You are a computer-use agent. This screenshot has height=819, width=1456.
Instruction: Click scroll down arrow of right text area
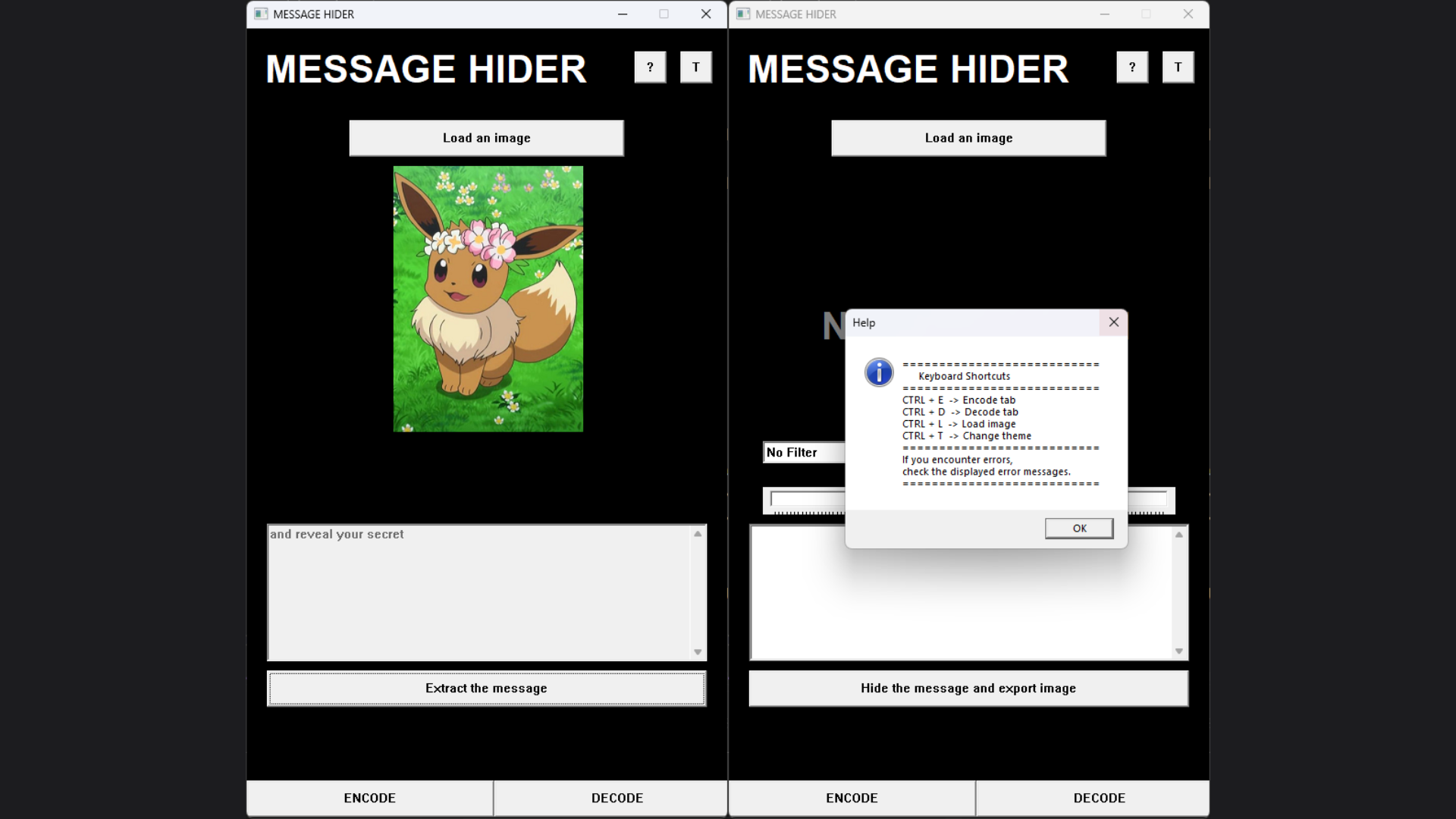coord(1179,651)
